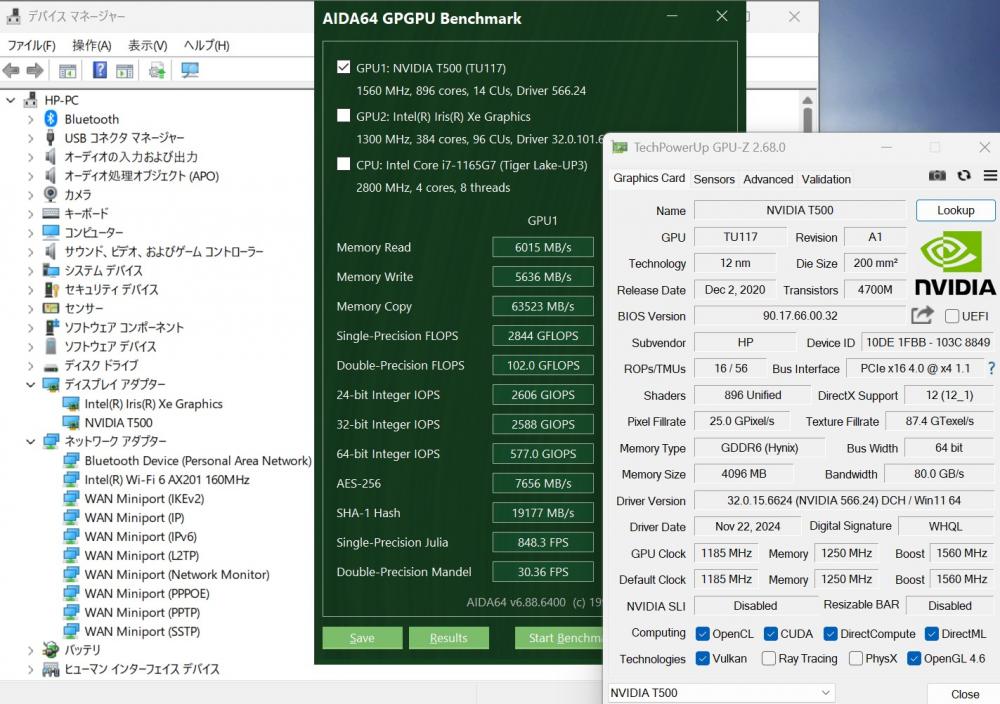Image resolution: width=1000 pixels, height=704 pixels.
Task: Click the Lookup button
Action: (955, 210)
